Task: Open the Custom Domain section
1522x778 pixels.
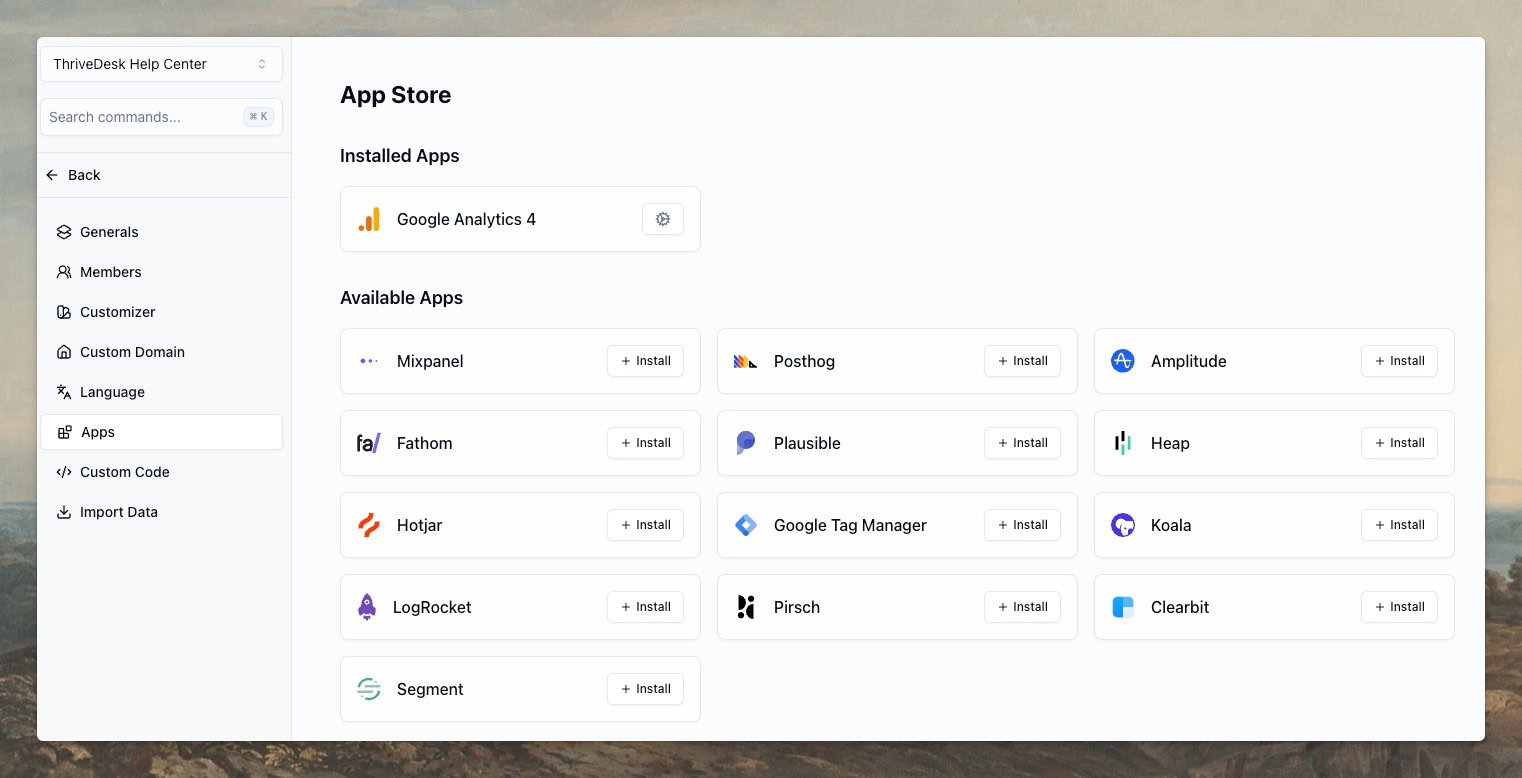Action: tap(162, 352)
